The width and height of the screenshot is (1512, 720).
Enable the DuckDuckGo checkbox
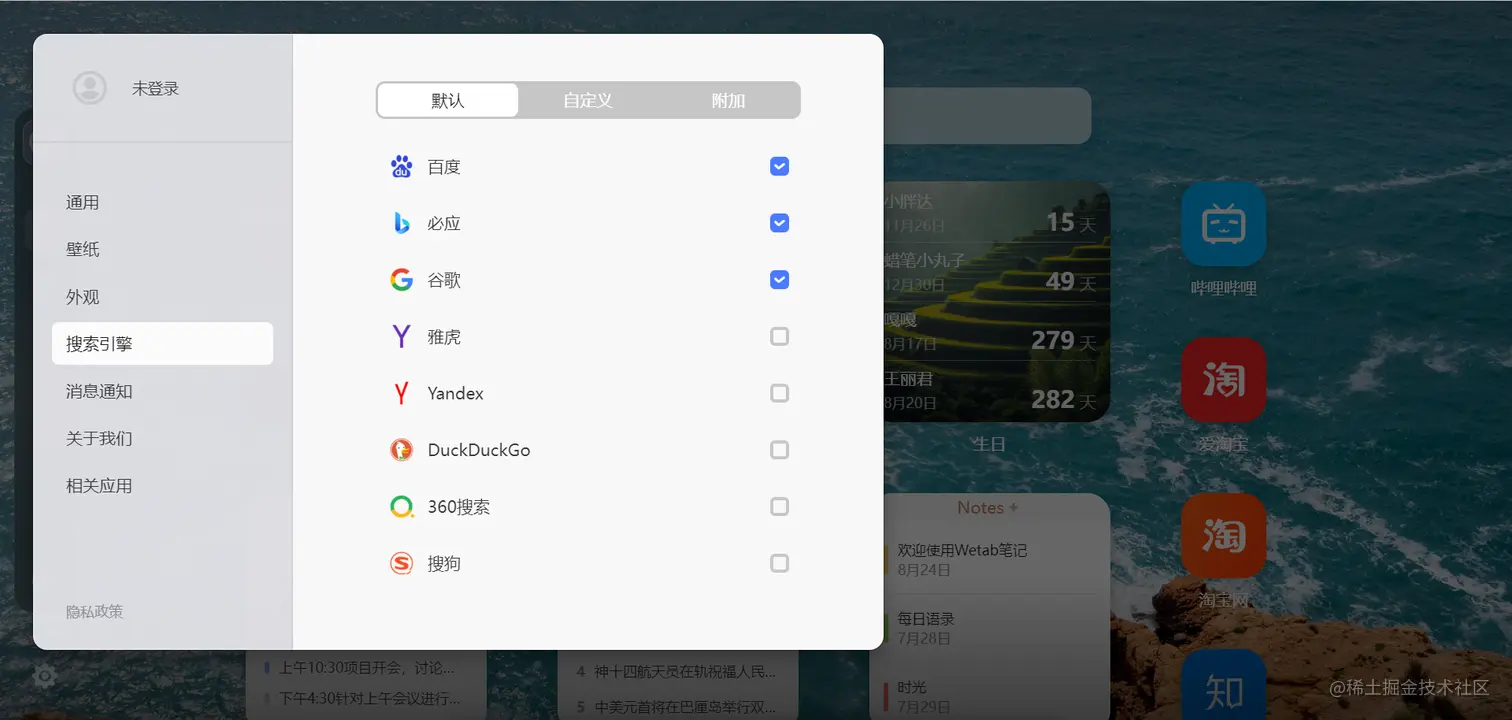click(x=780, y=450)
